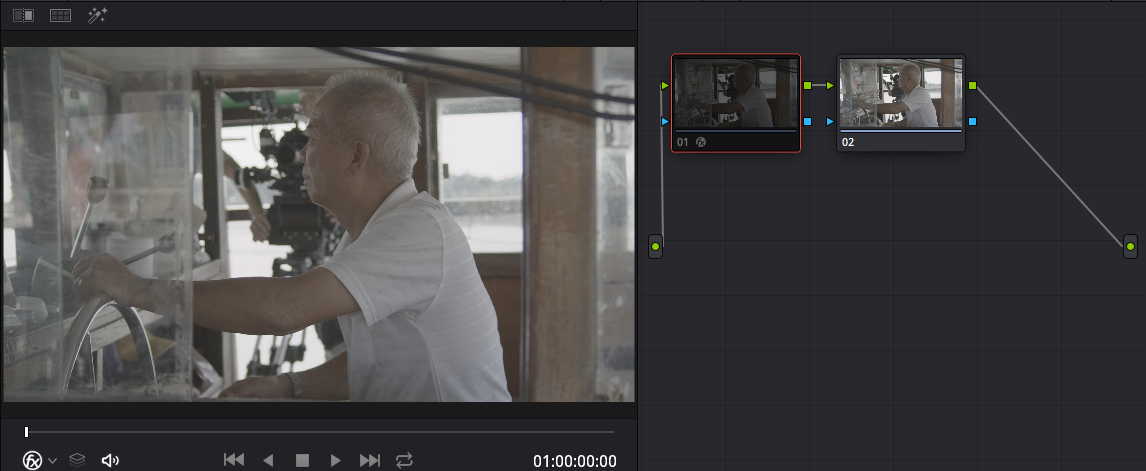The height and width of the screenshot is (471, 1146).
Task: Open the viewer fx overlay tool
Action: (33, 460)
